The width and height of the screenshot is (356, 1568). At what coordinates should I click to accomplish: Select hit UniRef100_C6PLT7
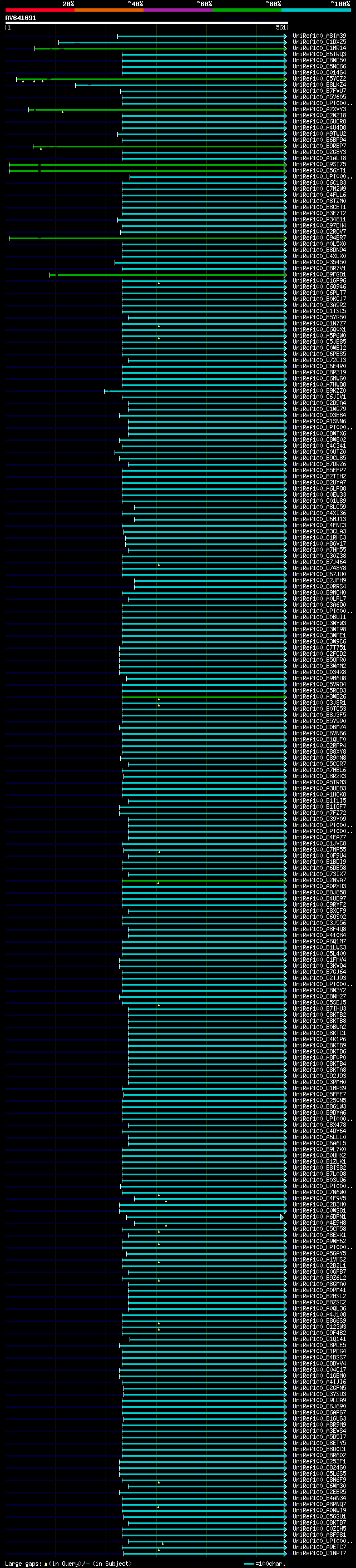(x=319, y=293)
